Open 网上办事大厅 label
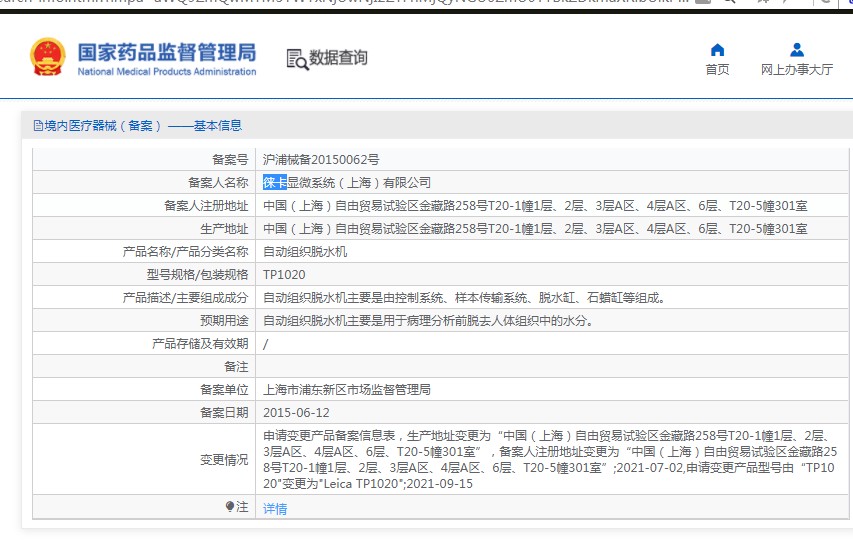The image size is (853, 541). [796, 70]
